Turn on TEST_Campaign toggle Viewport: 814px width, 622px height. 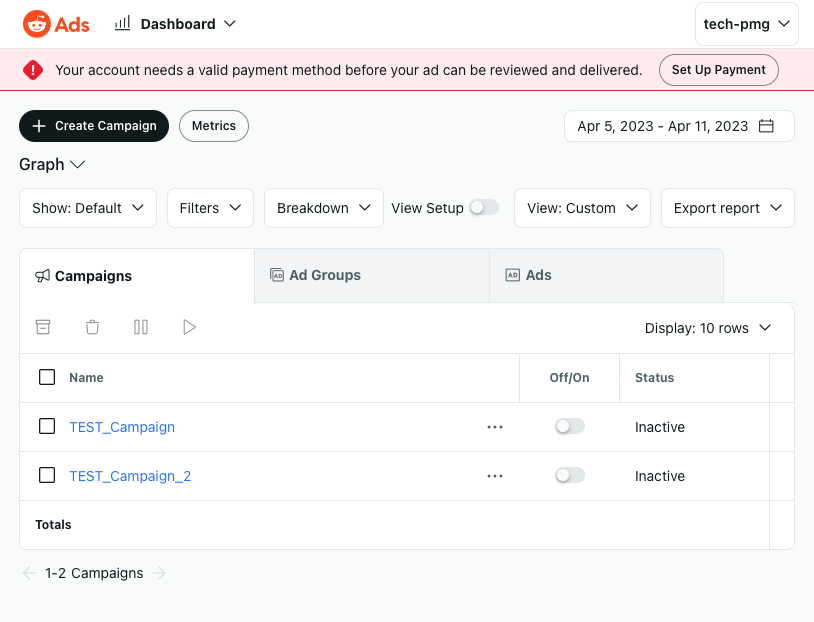[x=569, y=427]
